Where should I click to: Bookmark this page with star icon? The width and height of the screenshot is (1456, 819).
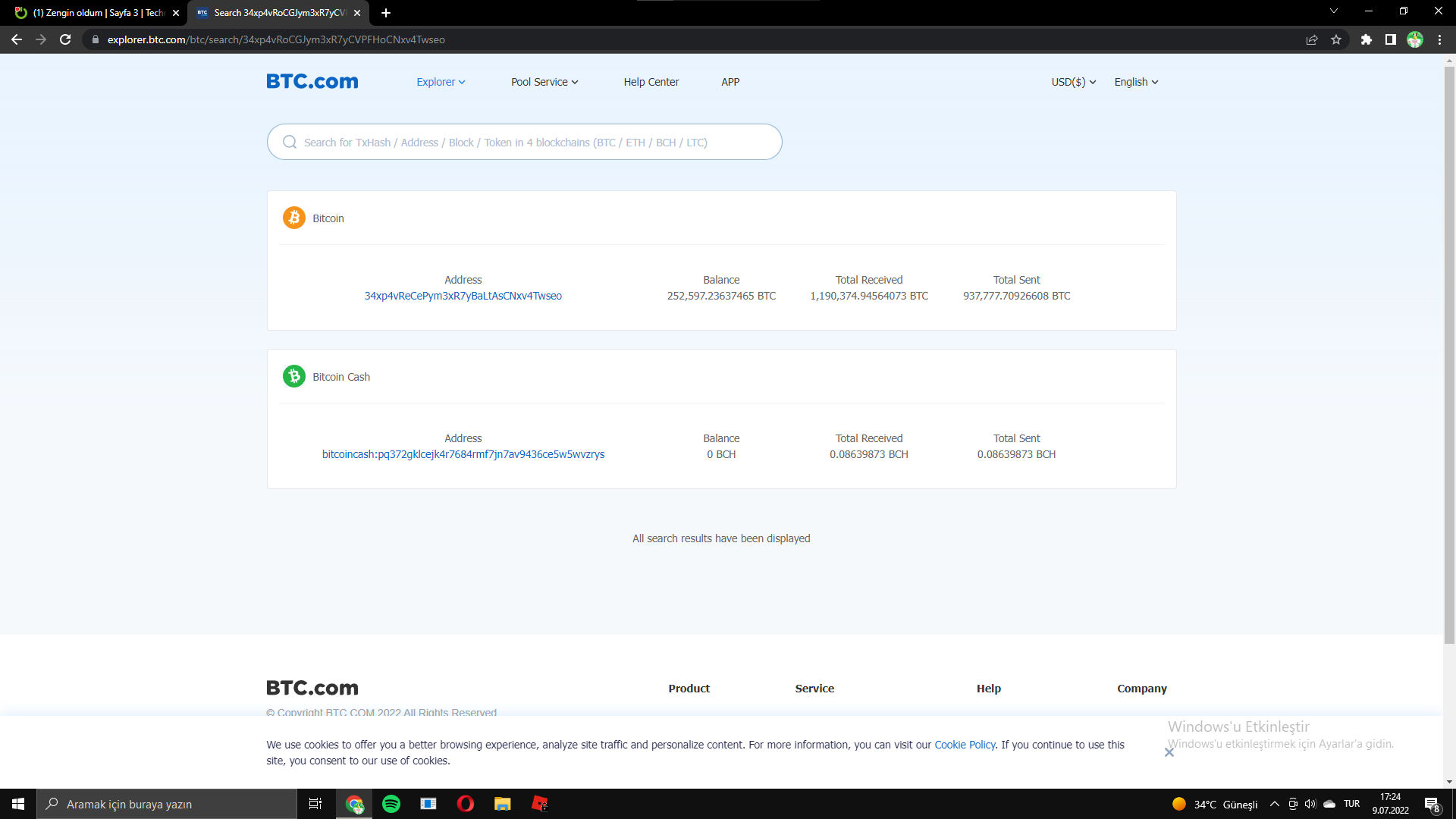(1336, 39)
